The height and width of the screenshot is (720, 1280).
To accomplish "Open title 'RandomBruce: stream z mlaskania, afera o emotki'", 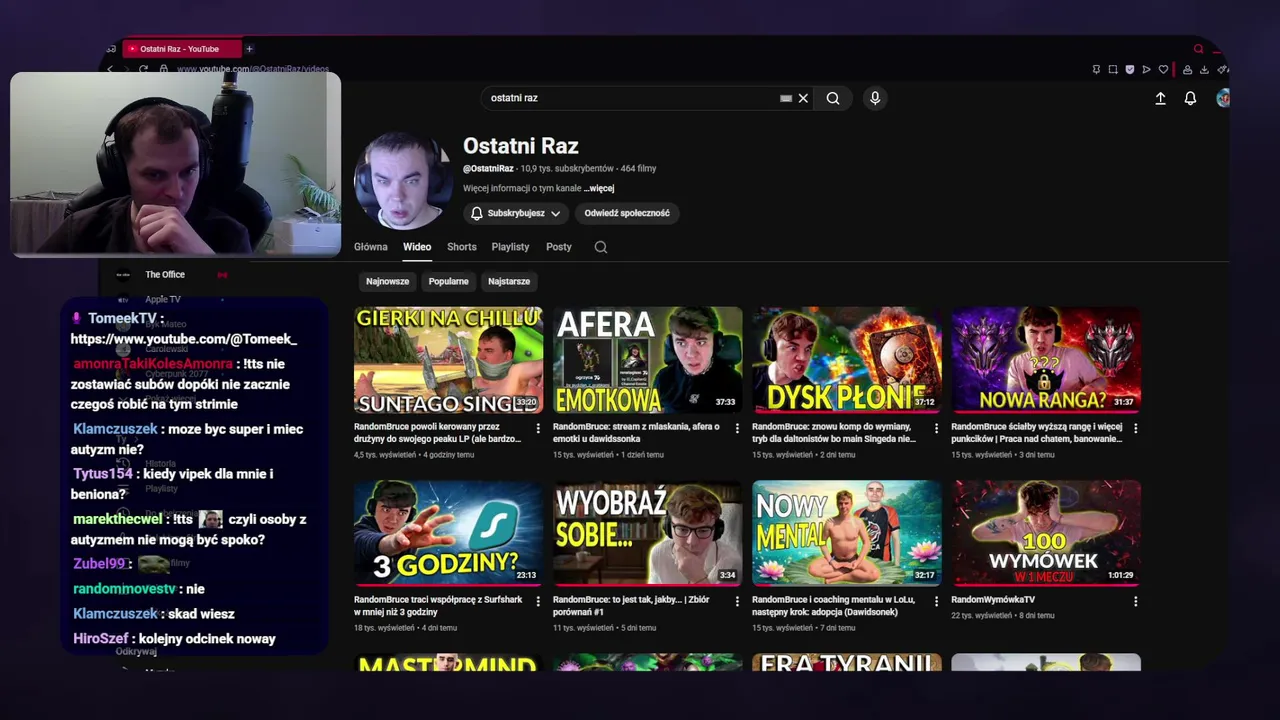I will 637,432.
